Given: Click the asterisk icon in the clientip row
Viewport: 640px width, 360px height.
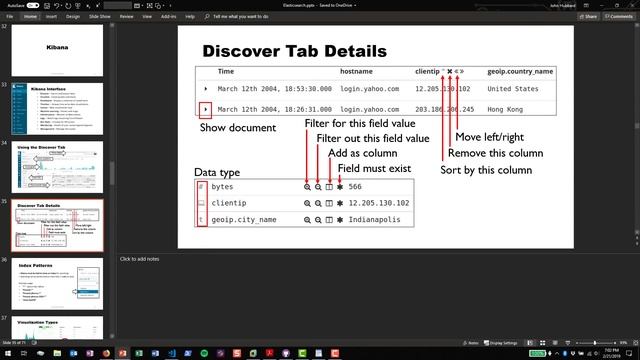Looking at the screenshot, I should [x=340, y=203].
